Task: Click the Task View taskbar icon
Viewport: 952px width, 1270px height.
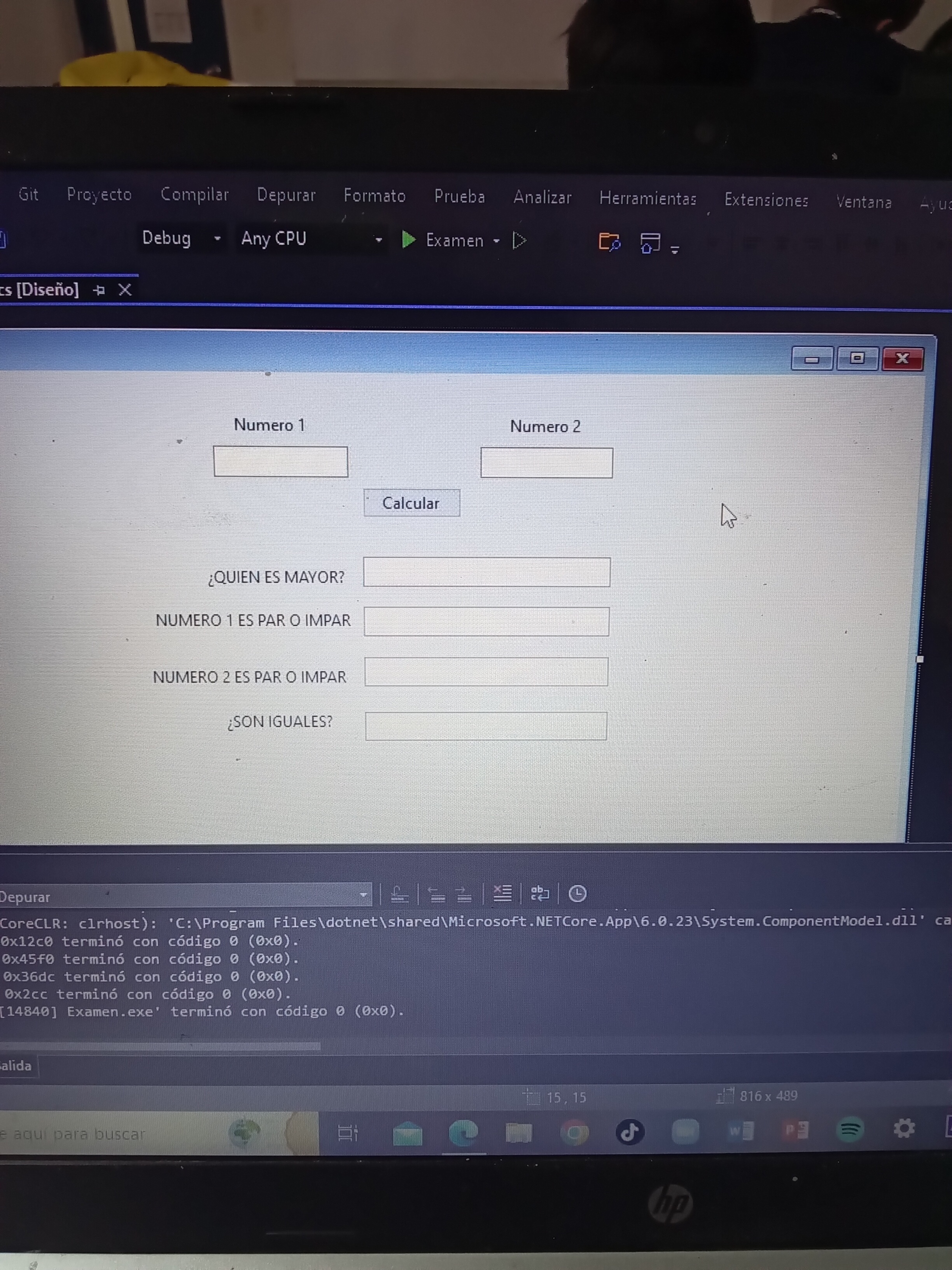Action: pyautogui.click(x=347, y=1133)
